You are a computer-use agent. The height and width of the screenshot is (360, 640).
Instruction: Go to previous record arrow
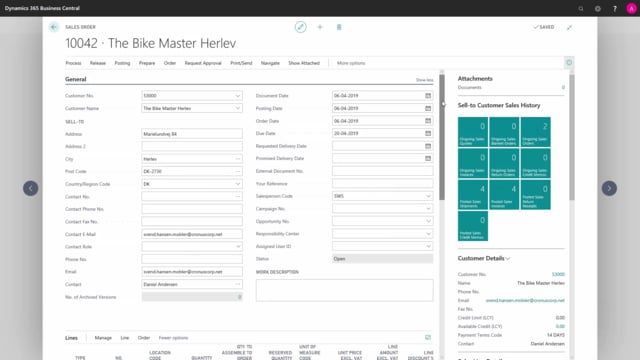pyautogui.click(x=31, y=188)
